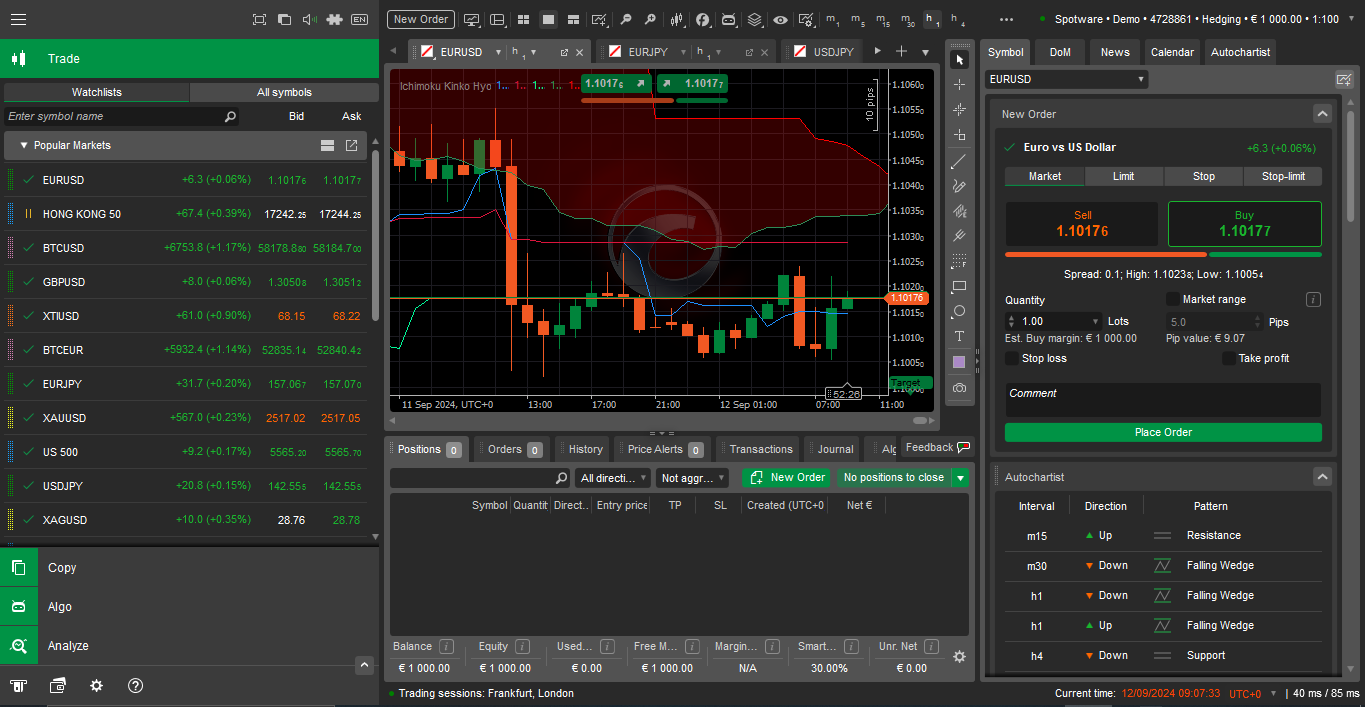Click the camera icon to capture the chart

(x=959, y=386)
